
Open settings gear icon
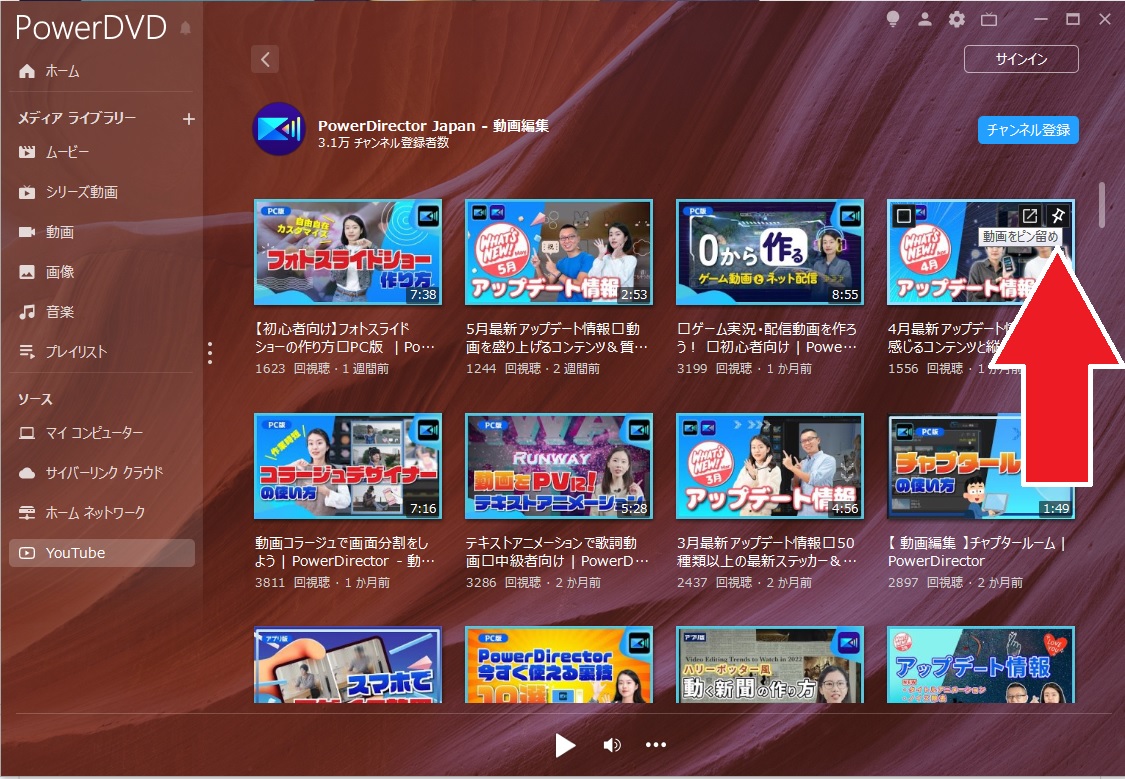point(956,19)
